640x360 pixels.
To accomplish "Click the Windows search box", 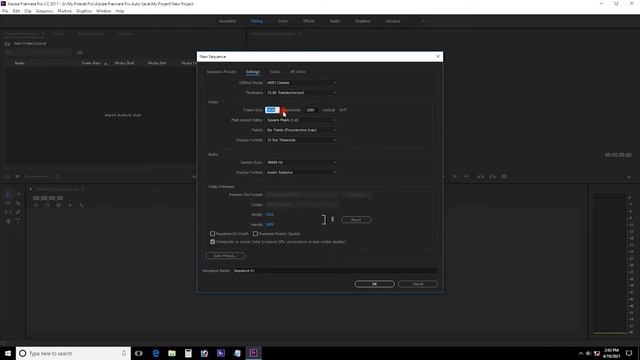I will (73, 353).
